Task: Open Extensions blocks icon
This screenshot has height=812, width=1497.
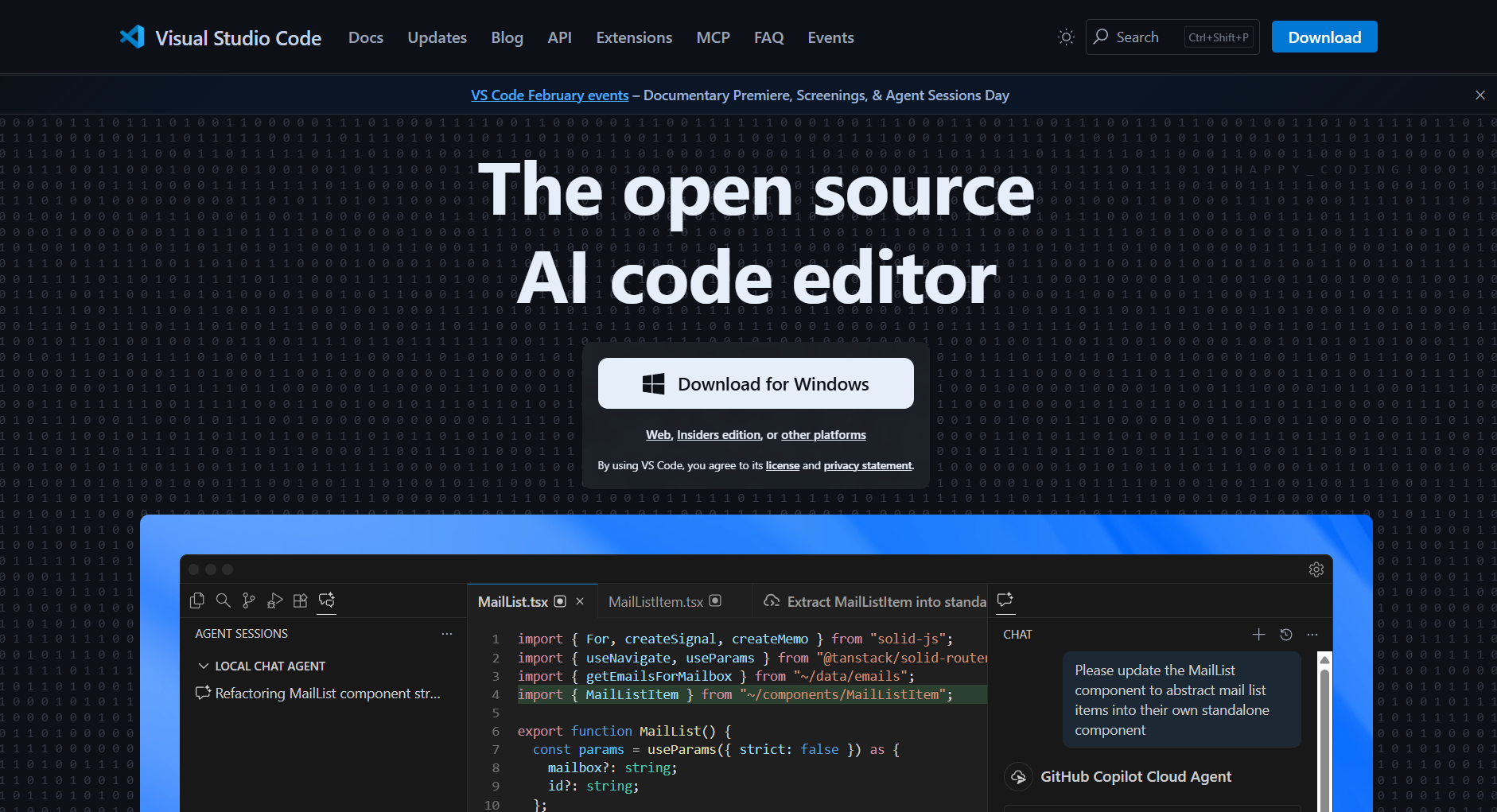Action: [300, 600]
